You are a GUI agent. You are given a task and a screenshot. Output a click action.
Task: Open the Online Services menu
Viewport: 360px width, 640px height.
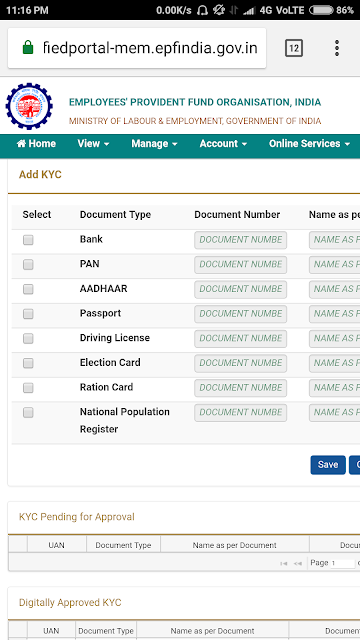click(309, 144)
